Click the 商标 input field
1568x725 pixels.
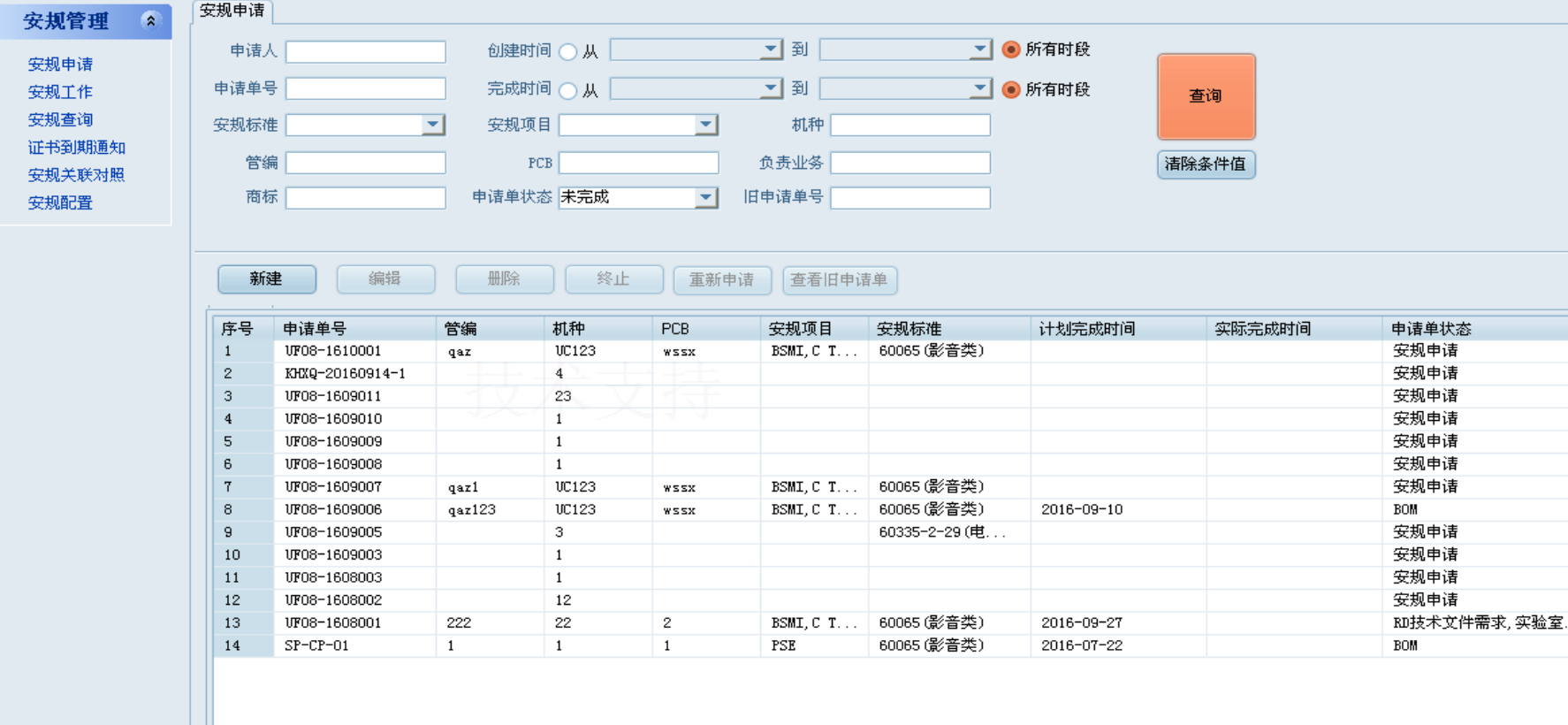coord(366,198)
